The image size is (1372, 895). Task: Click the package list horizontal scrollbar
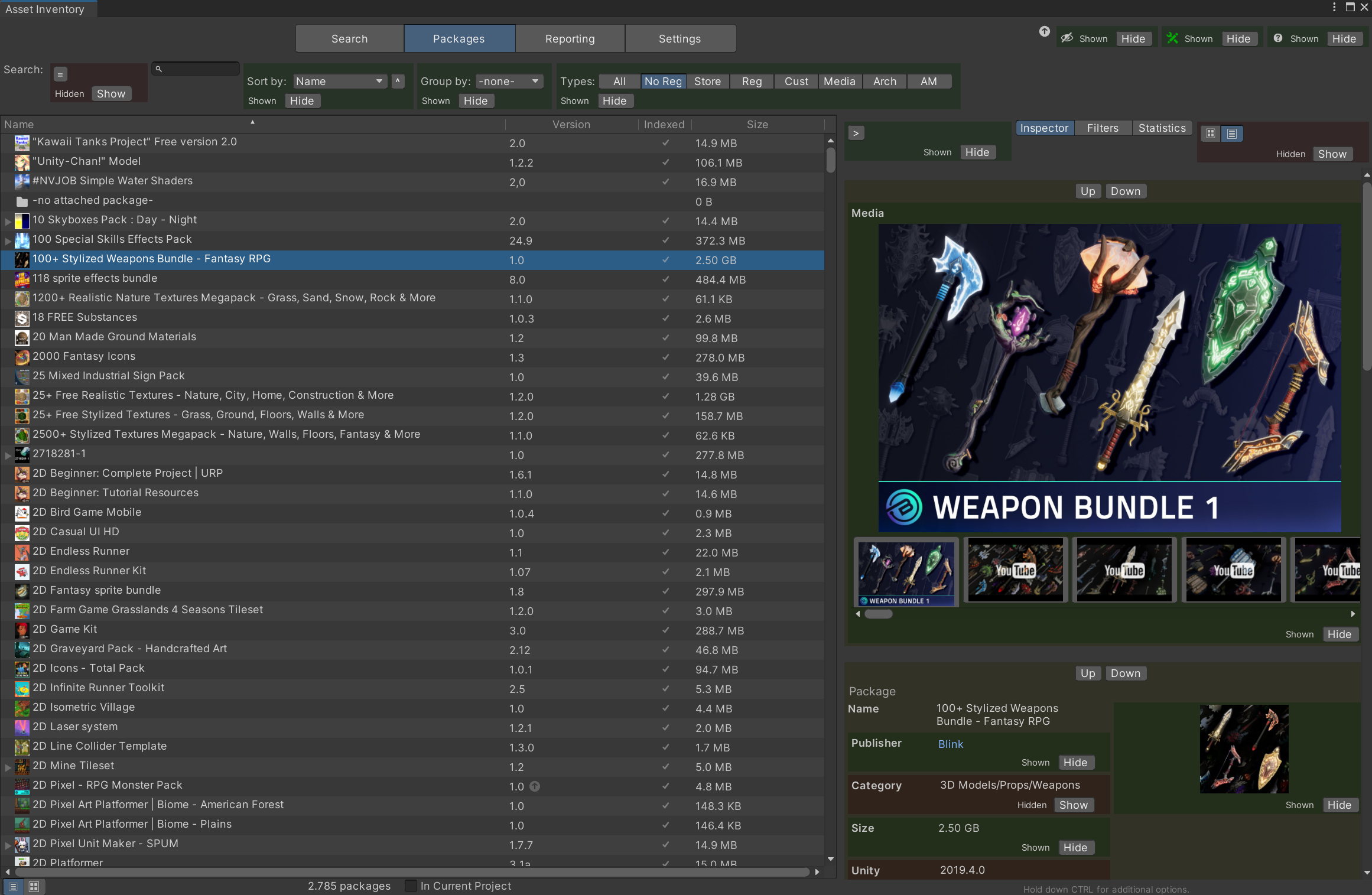tap(412, 872)
